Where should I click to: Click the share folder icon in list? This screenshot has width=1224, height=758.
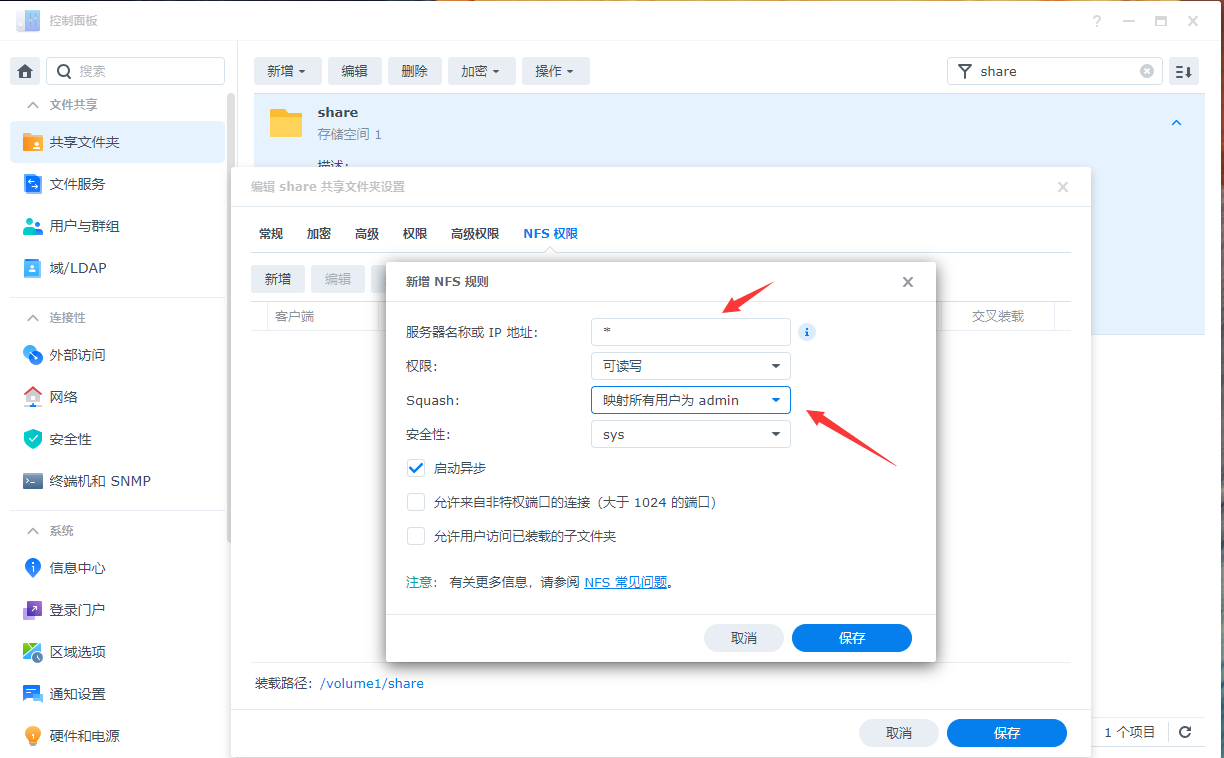pos(286,122)
